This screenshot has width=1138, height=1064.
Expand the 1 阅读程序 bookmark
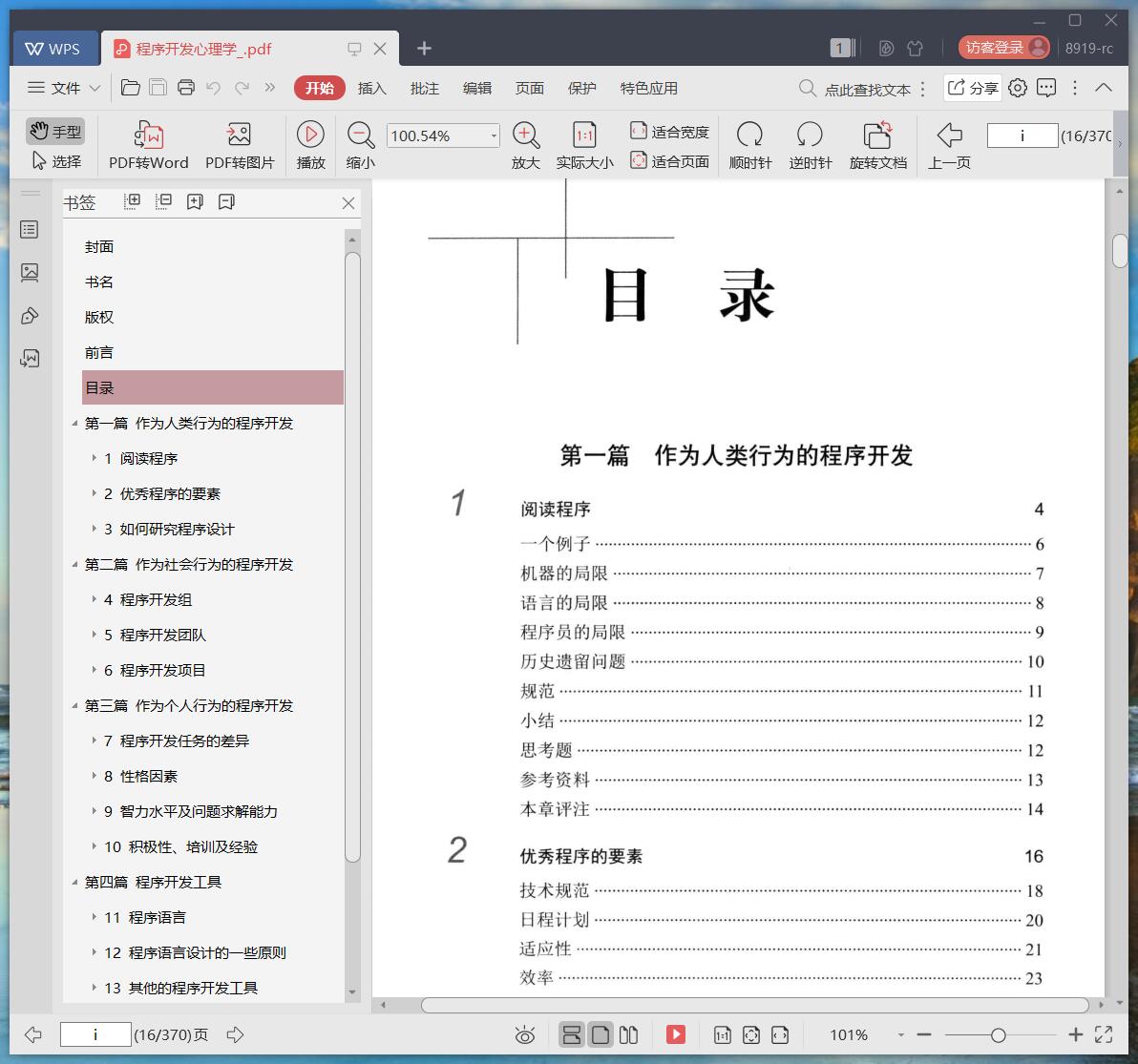coord(94,458)
